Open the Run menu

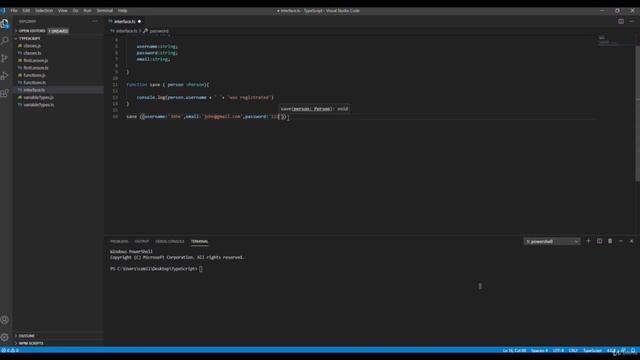(87, 11)
